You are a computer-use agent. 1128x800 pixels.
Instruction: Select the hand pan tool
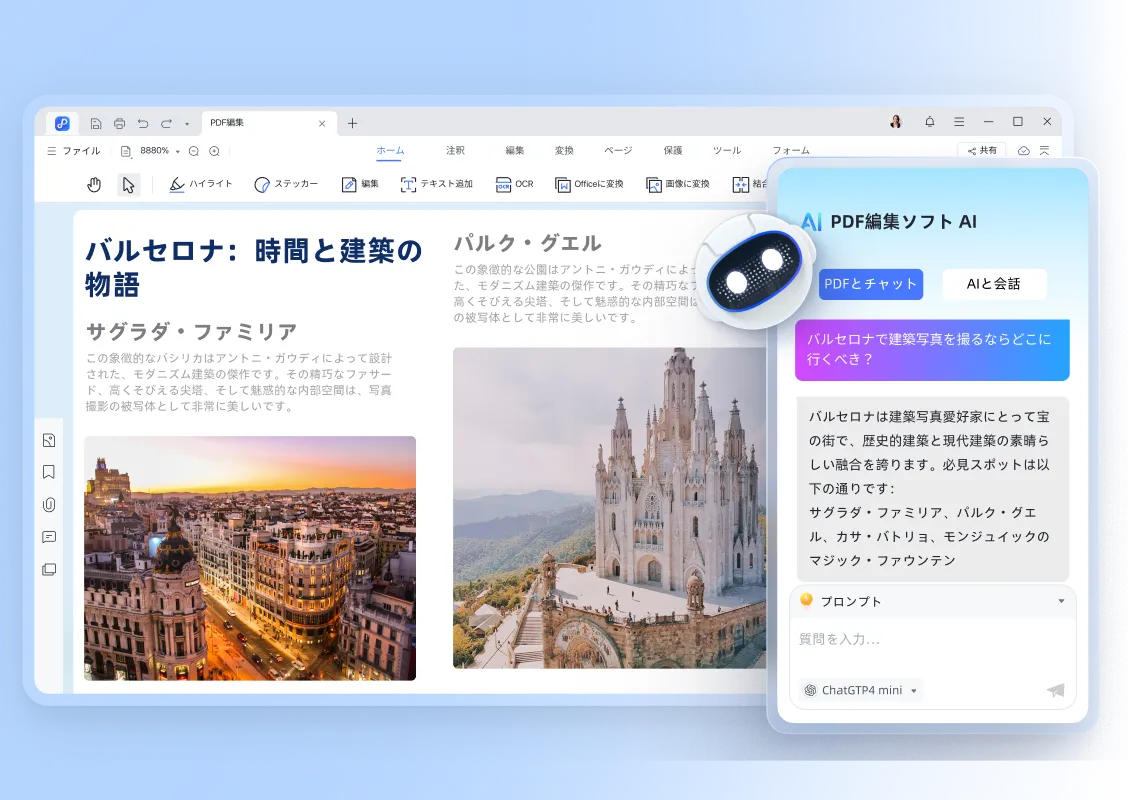coord(94,185)
